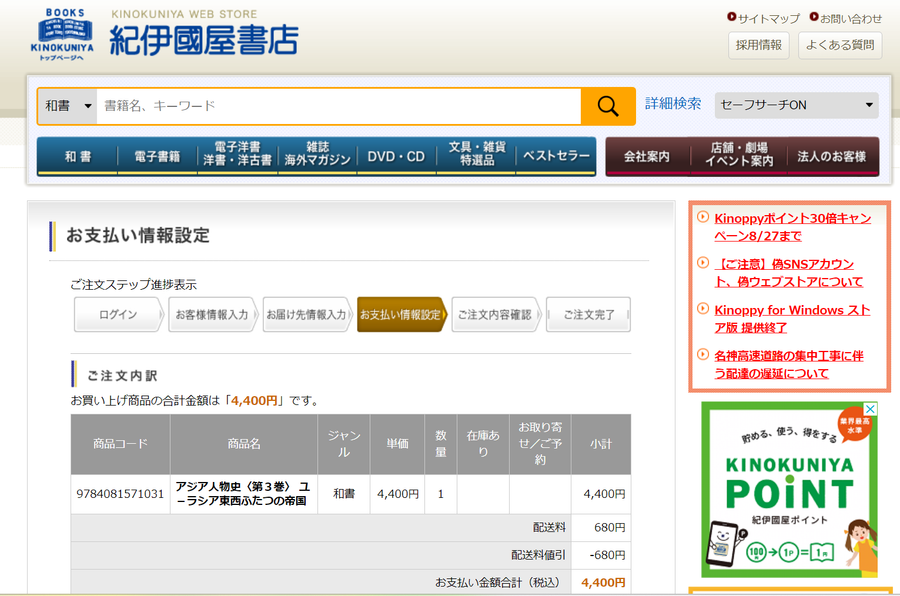This screenshot has width=900, height=596.
Task: Click the よくある質問 button
Action: 840,45
